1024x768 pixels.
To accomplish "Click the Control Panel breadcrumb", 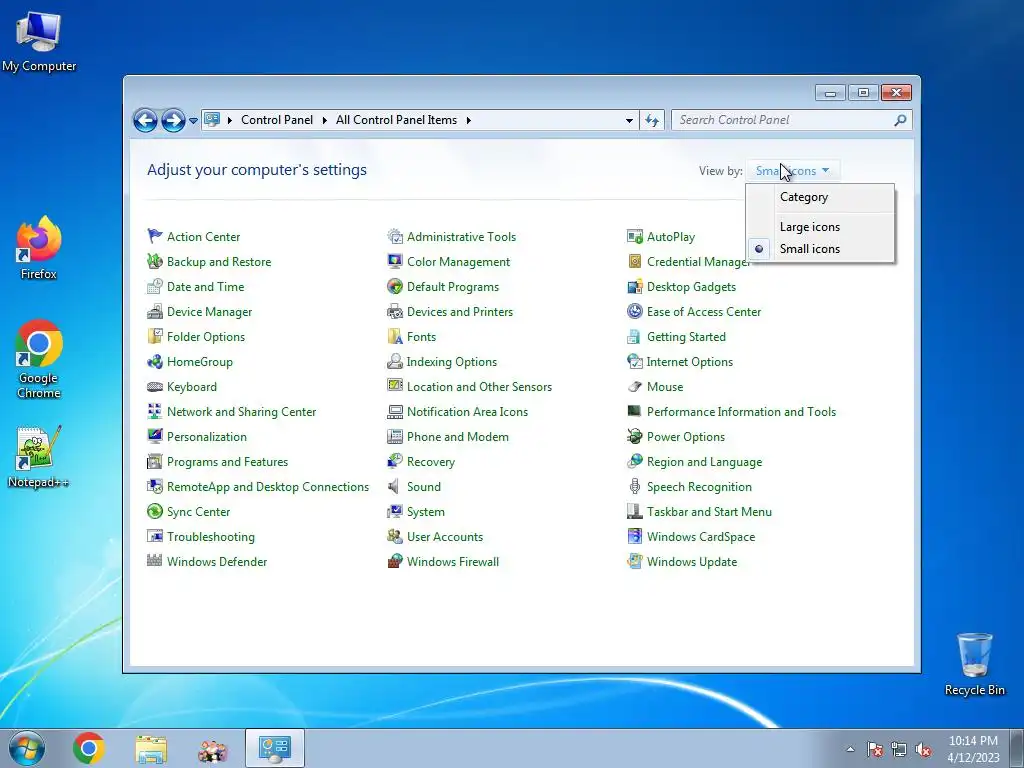I will 277,120.
